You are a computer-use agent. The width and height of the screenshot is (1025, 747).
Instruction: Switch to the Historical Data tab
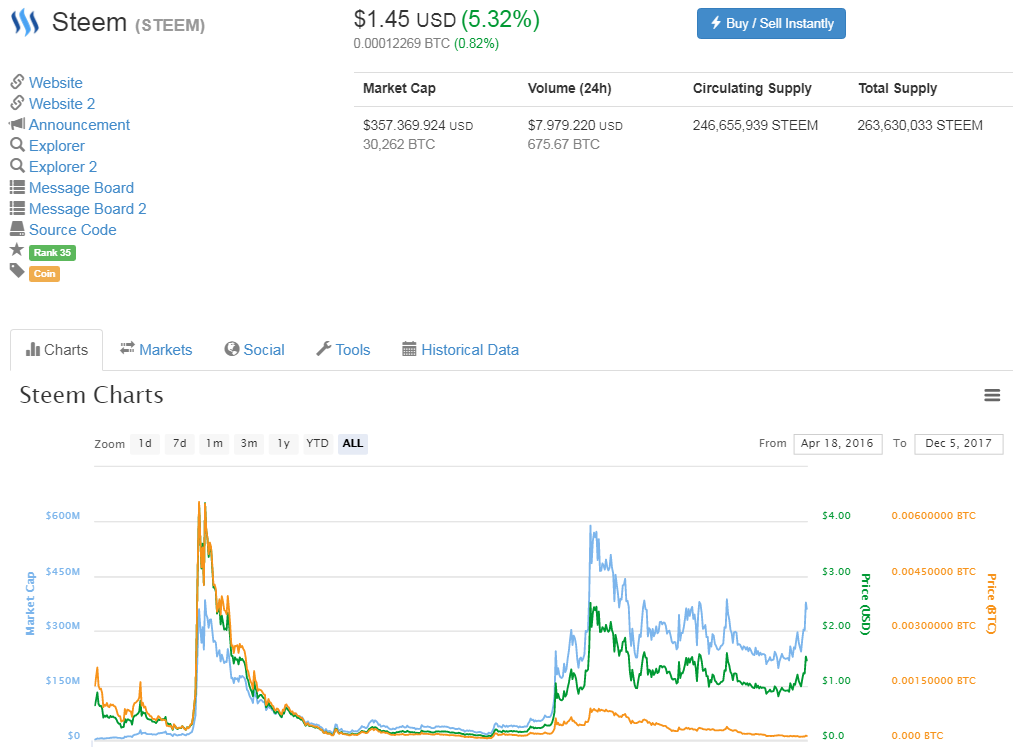[460, 350]
